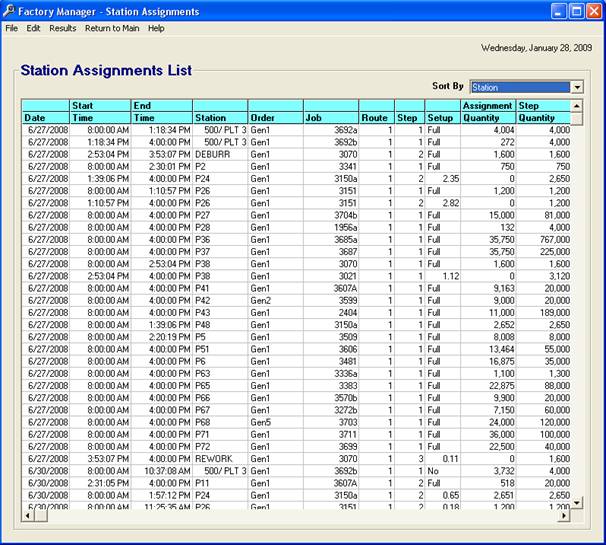Click job cell 1956a
606x545 pixels.
(331, 227)
